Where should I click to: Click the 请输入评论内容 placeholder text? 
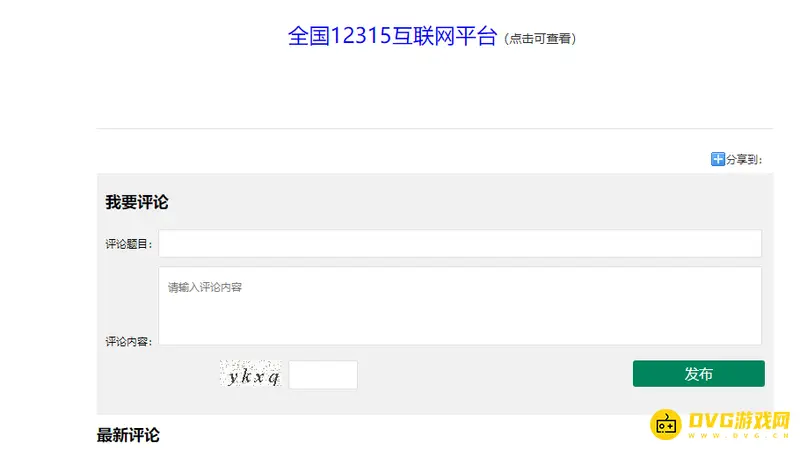[x=205, y=287]
